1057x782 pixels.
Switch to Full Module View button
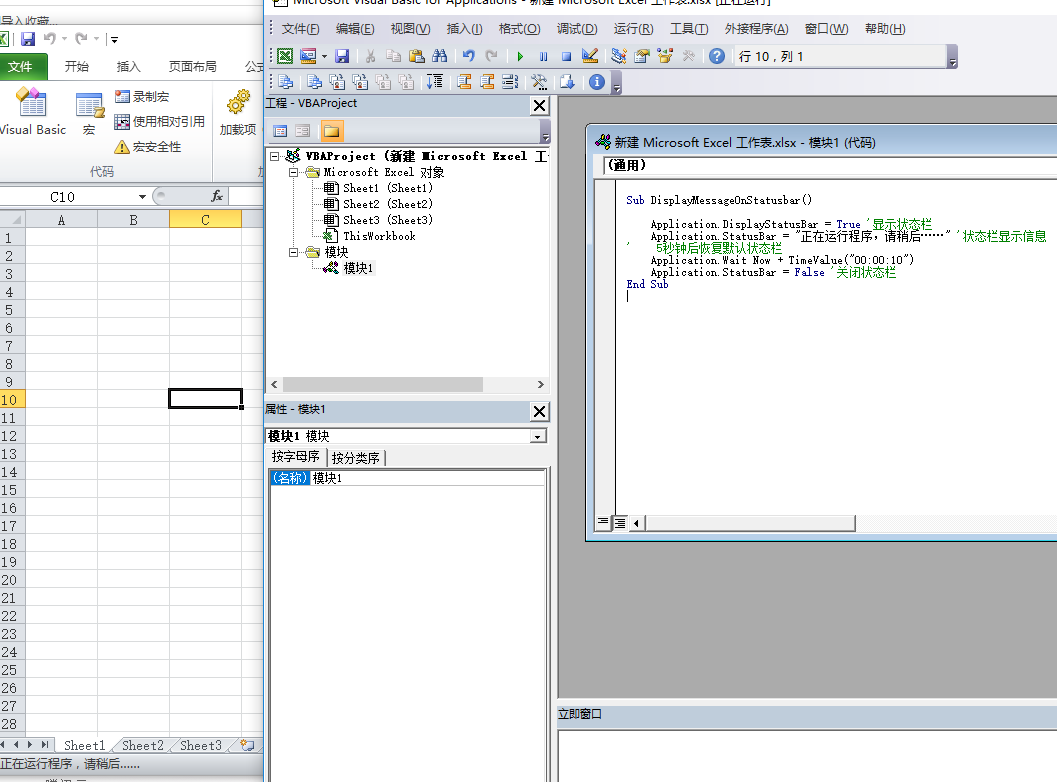[620, 522]
